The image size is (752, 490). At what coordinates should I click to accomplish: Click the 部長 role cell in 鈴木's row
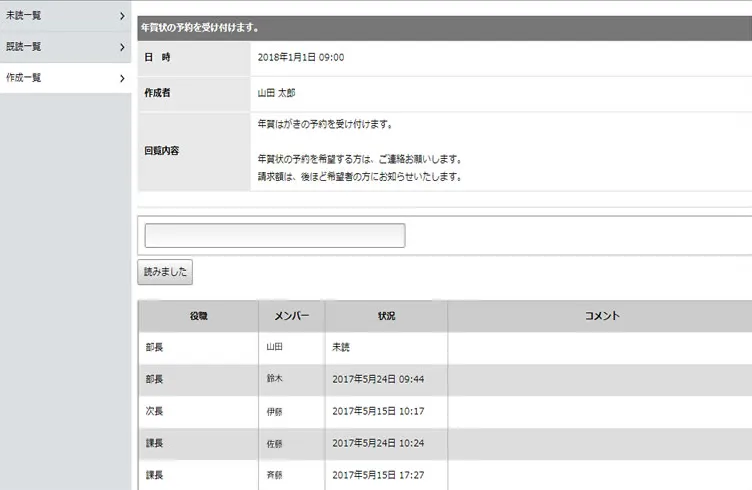point(198,379)
